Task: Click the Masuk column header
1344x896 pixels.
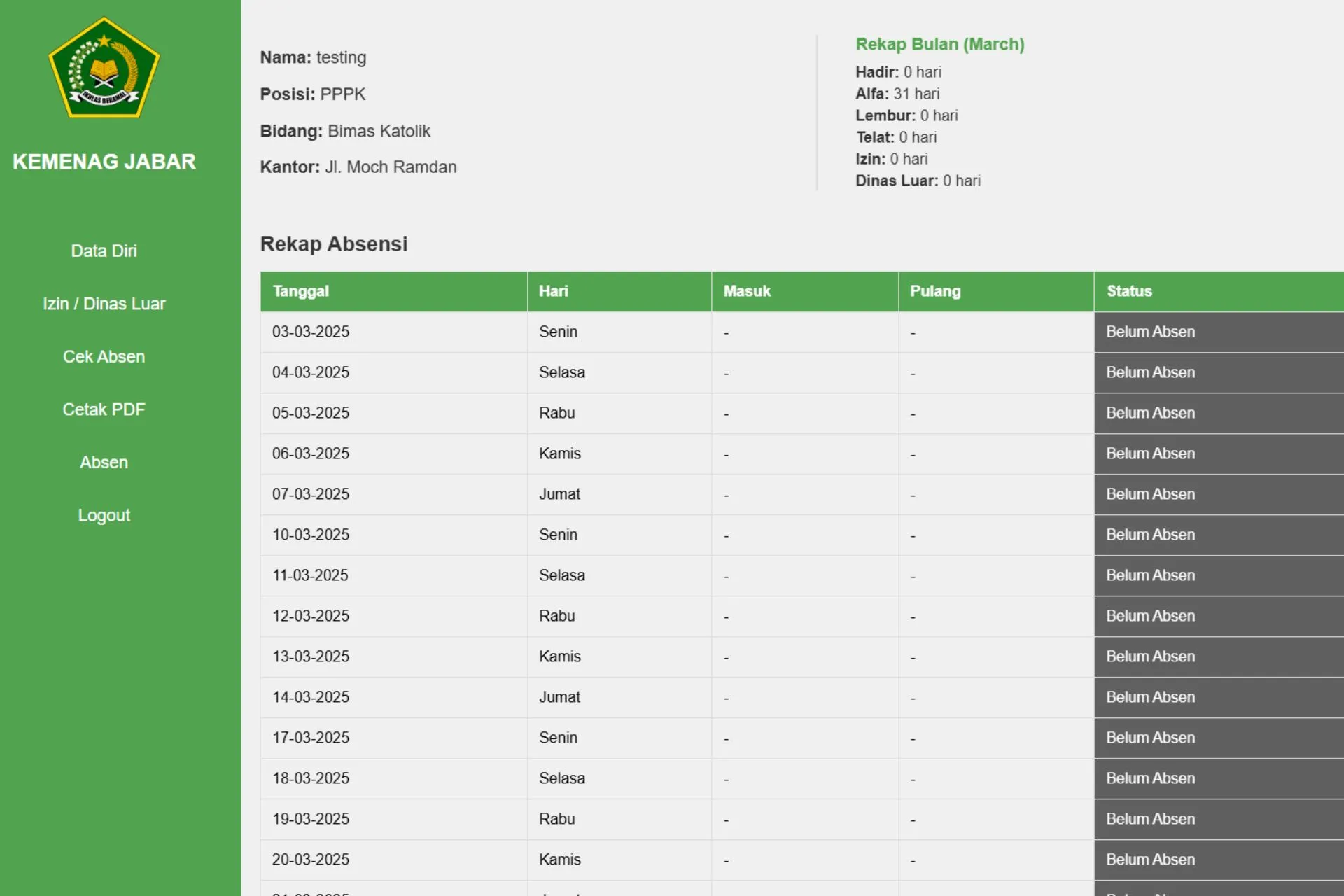Action: click(747, 291)
